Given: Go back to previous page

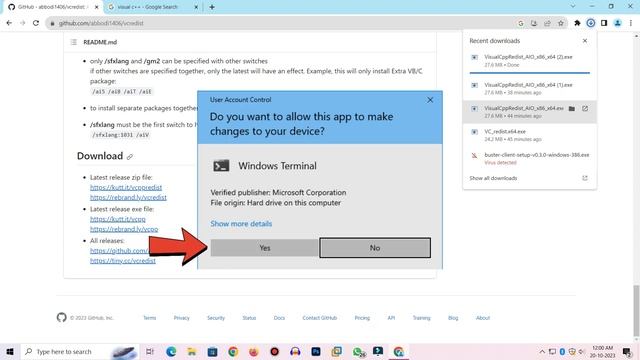Looking at the screenshot, I should tap(9, 23).
